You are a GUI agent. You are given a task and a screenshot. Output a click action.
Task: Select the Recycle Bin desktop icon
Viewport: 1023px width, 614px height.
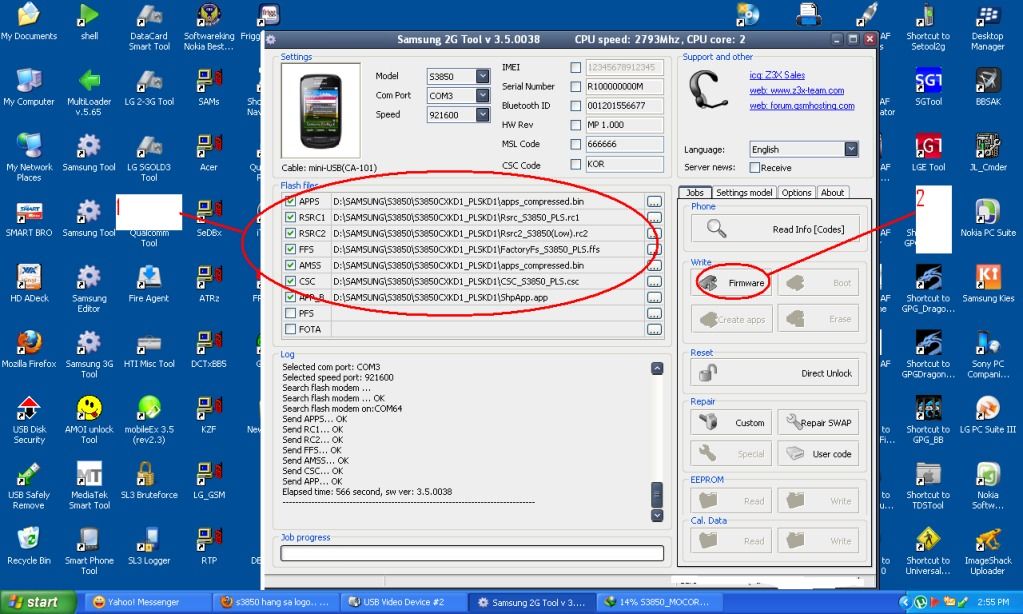point(29,546)
